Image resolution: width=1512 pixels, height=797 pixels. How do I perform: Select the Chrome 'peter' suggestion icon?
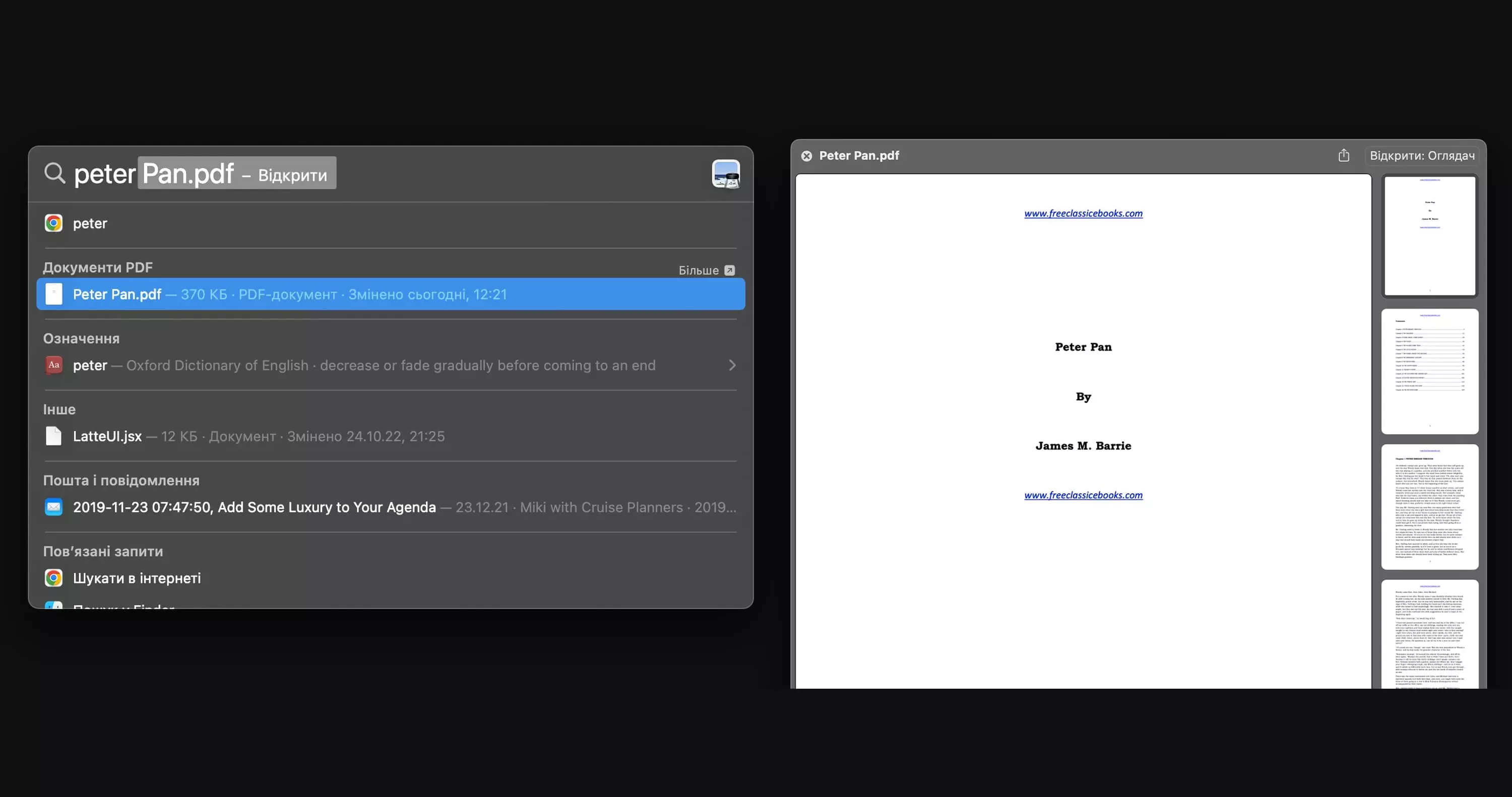tap(53, 223)
